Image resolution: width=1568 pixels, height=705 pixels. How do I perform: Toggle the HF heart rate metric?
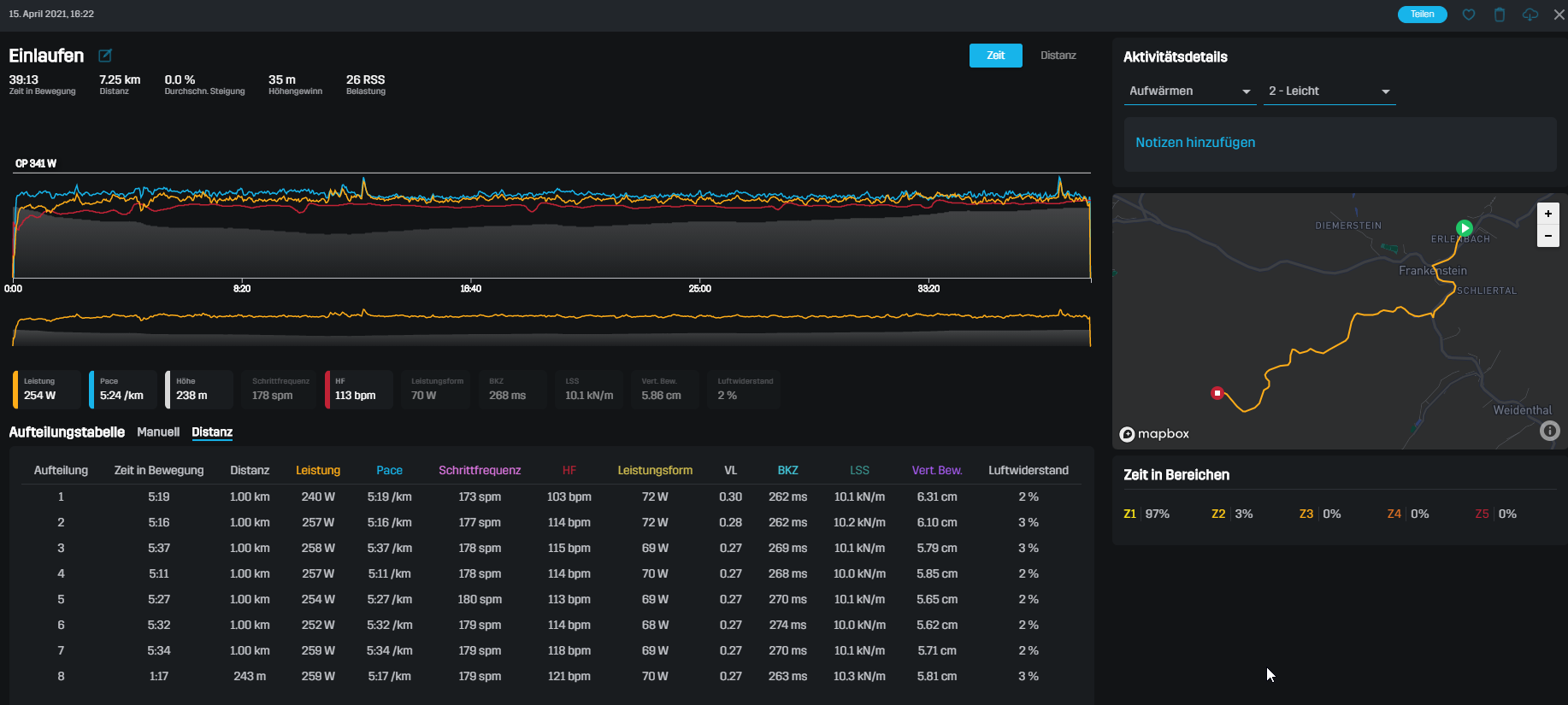click(x=358, y=390)
